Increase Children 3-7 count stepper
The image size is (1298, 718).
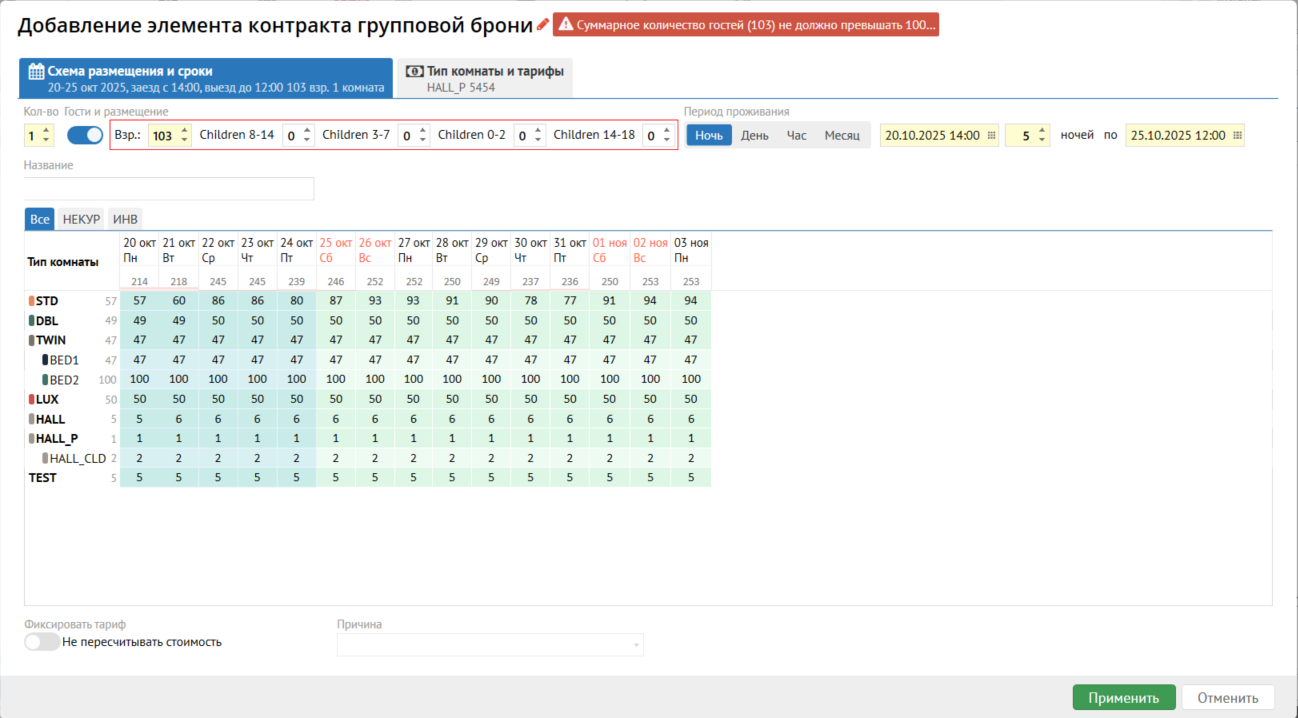[x=423, y=130]
